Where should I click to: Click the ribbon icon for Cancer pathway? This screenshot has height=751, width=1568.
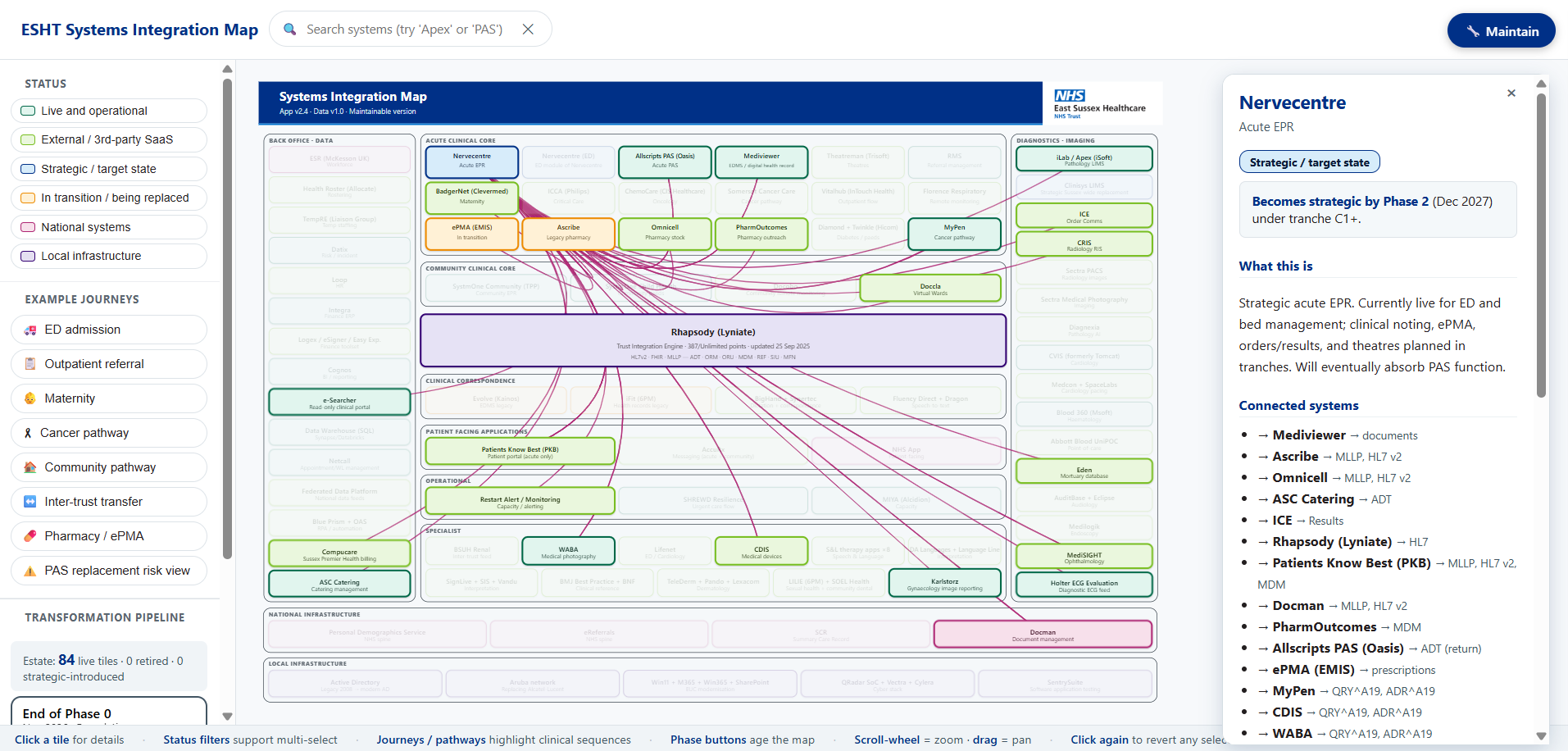[x=28, y=433]
